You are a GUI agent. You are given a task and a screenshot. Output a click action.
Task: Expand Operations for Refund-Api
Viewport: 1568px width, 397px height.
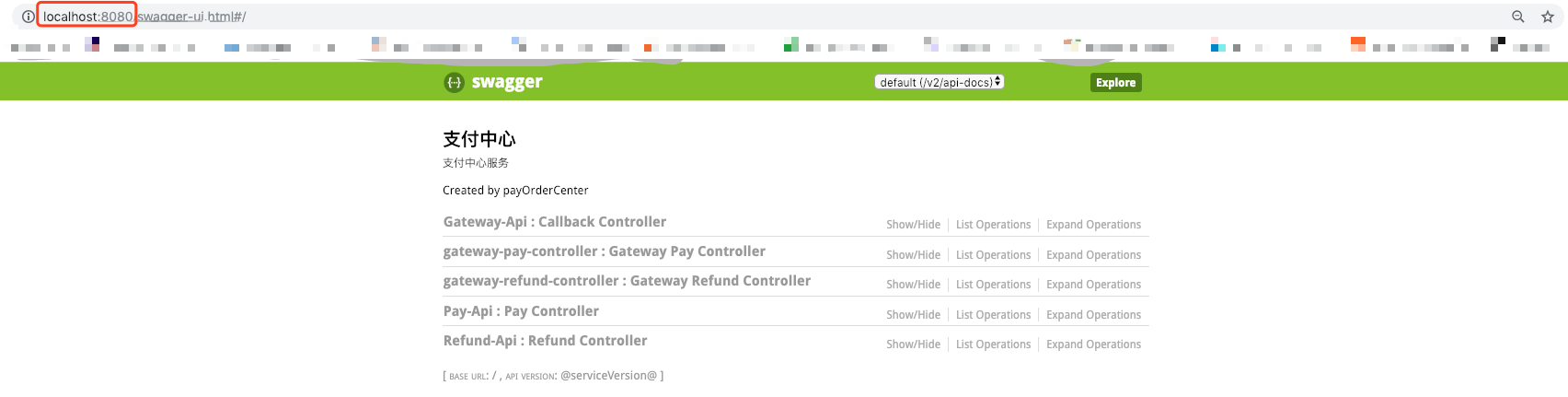(1093, 344)
